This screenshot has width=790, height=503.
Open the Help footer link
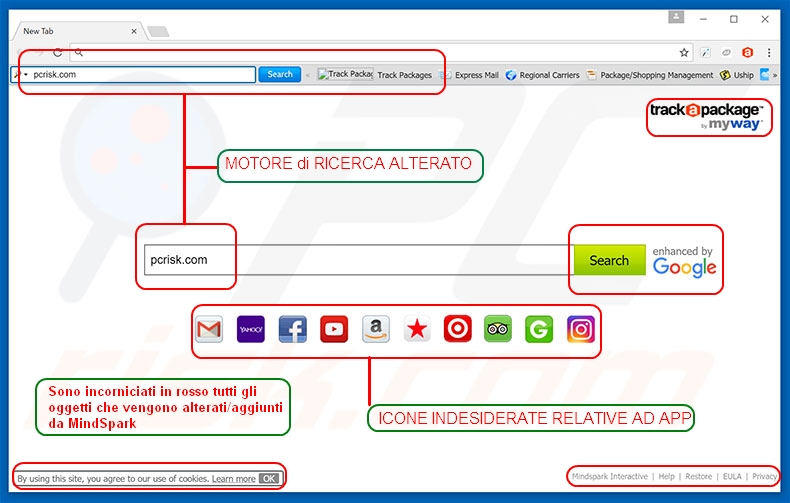(x=666, y=476)
